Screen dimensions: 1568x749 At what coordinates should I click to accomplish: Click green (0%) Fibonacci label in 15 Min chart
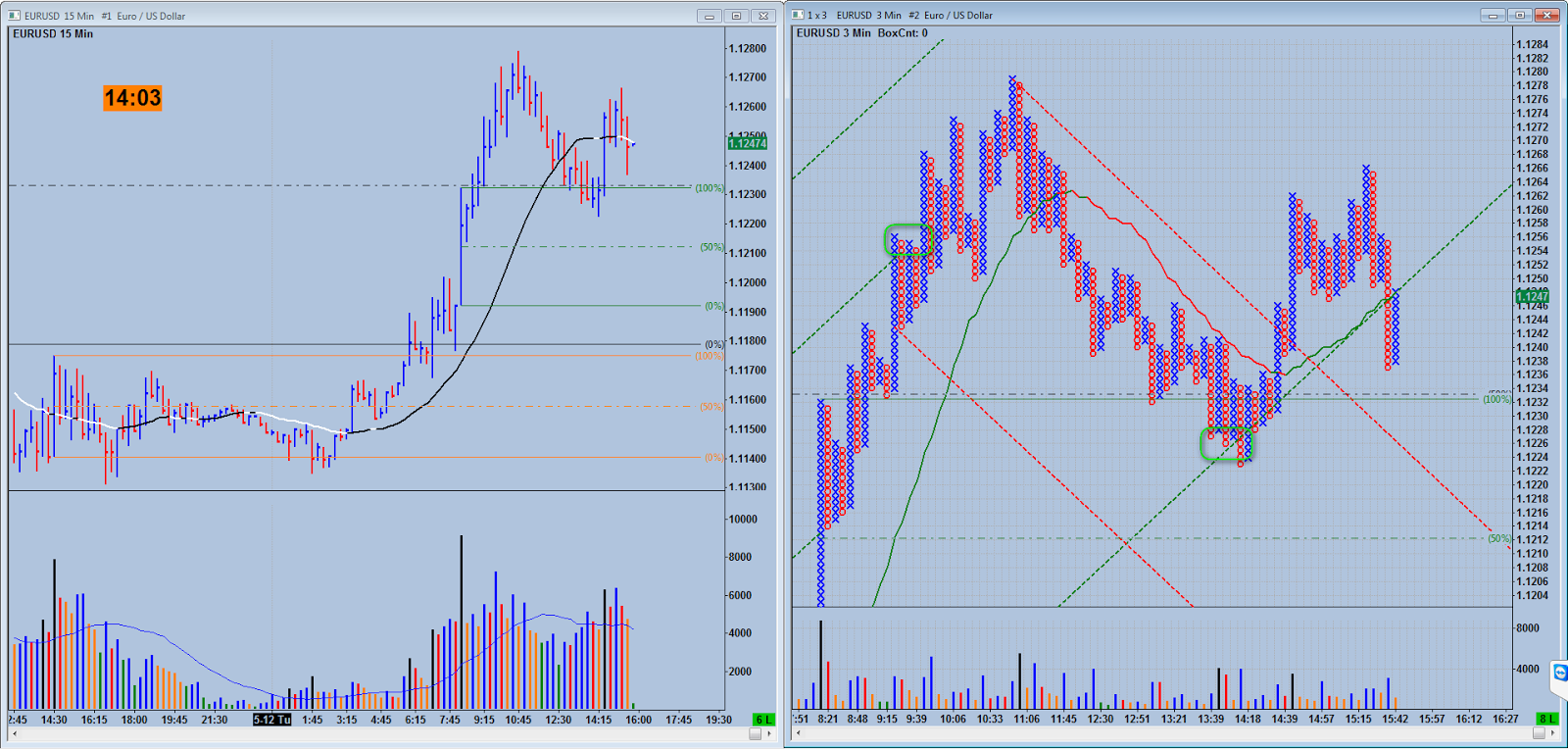pos(714,306)
